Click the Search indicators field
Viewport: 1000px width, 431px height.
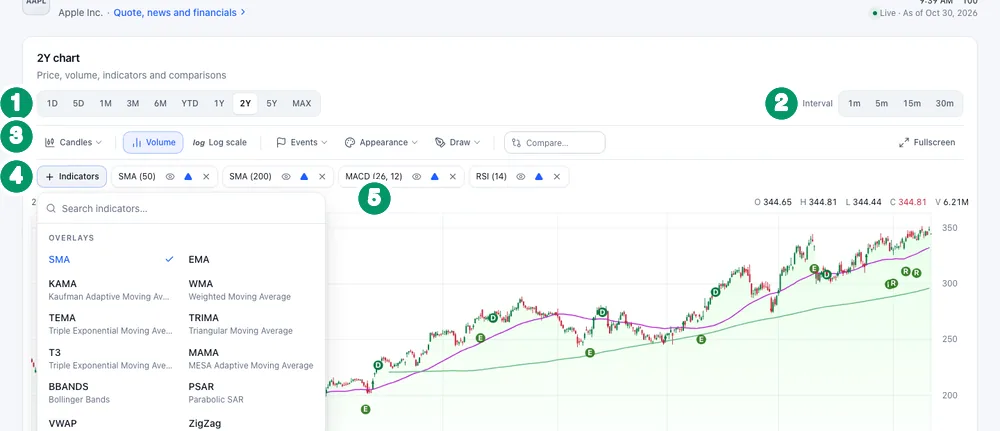[181, 208]
